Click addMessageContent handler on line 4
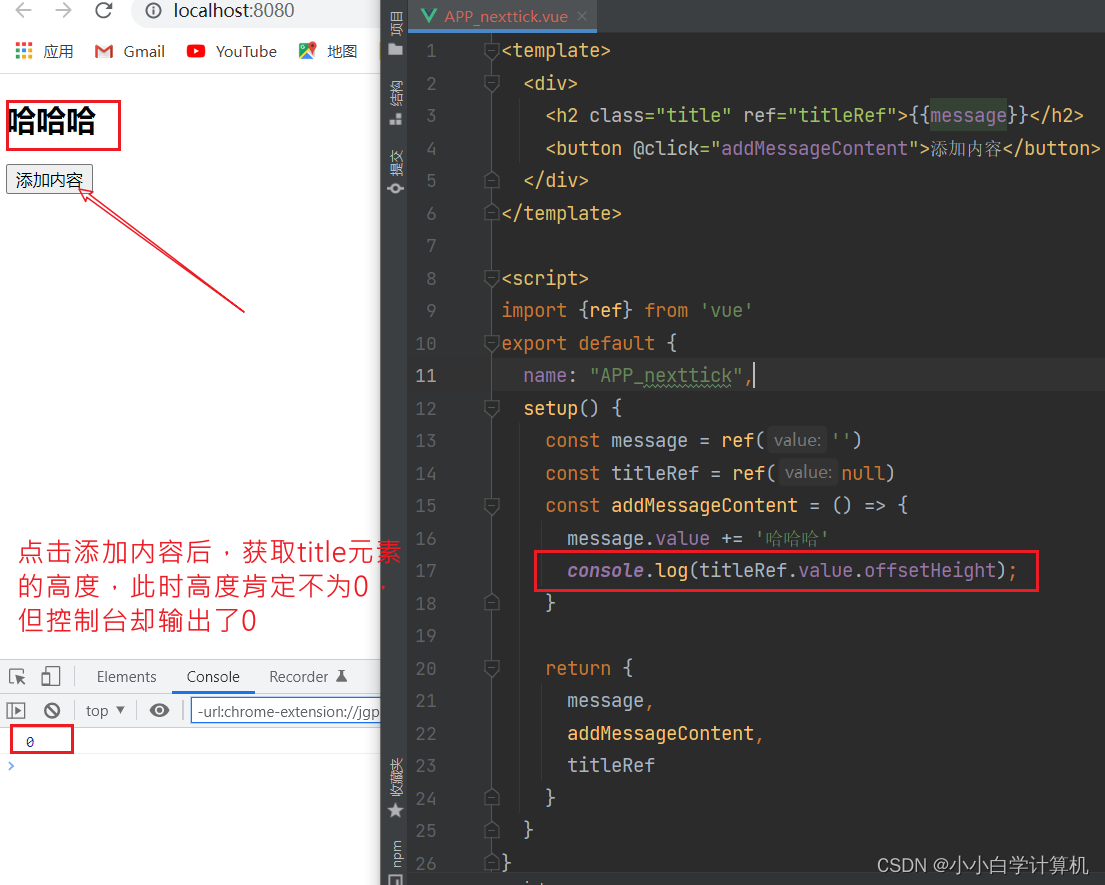Screen dimensions: 1105x885 click(x=814, y=149)
